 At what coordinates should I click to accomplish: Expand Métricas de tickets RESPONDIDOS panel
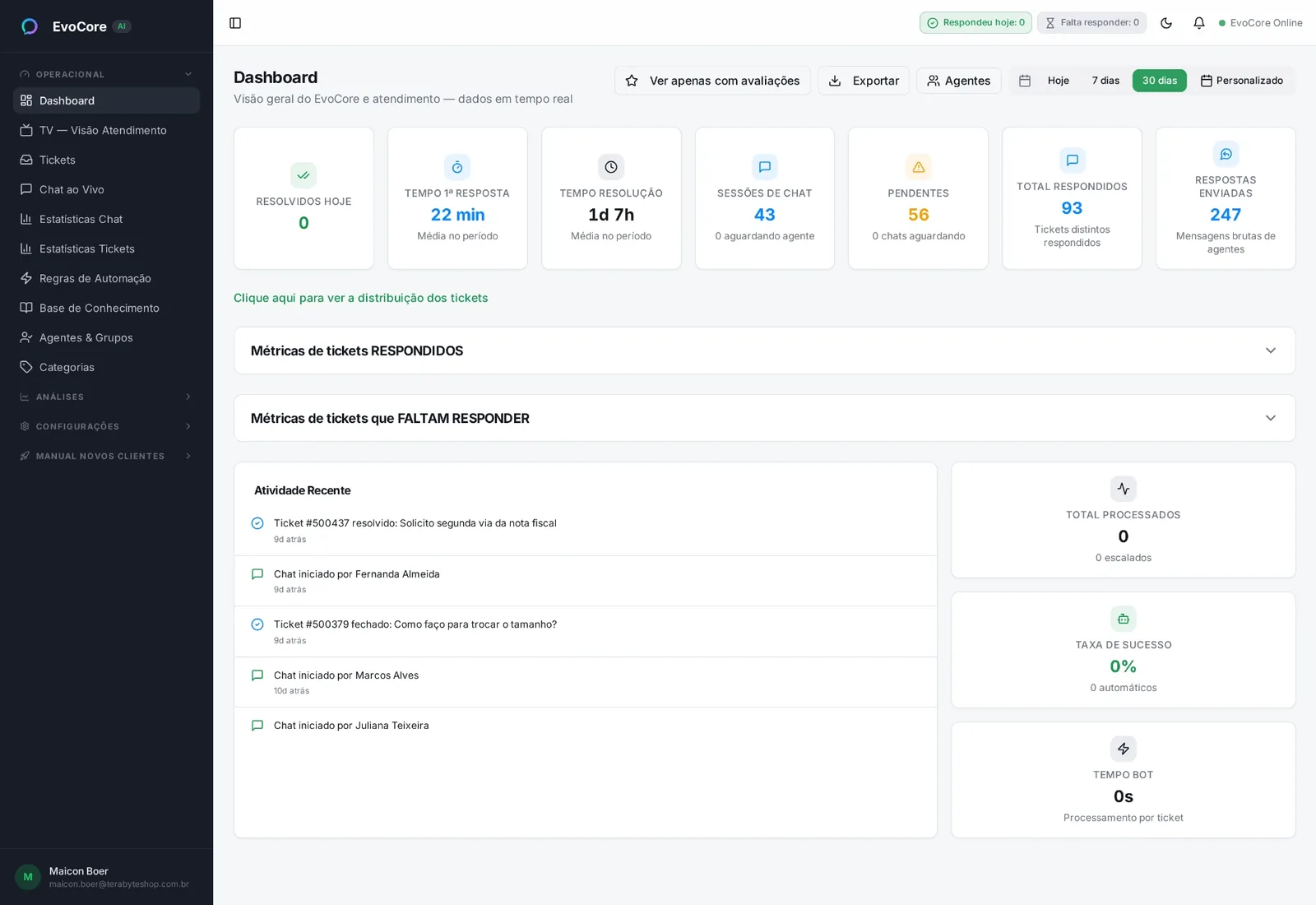point(765,350)
